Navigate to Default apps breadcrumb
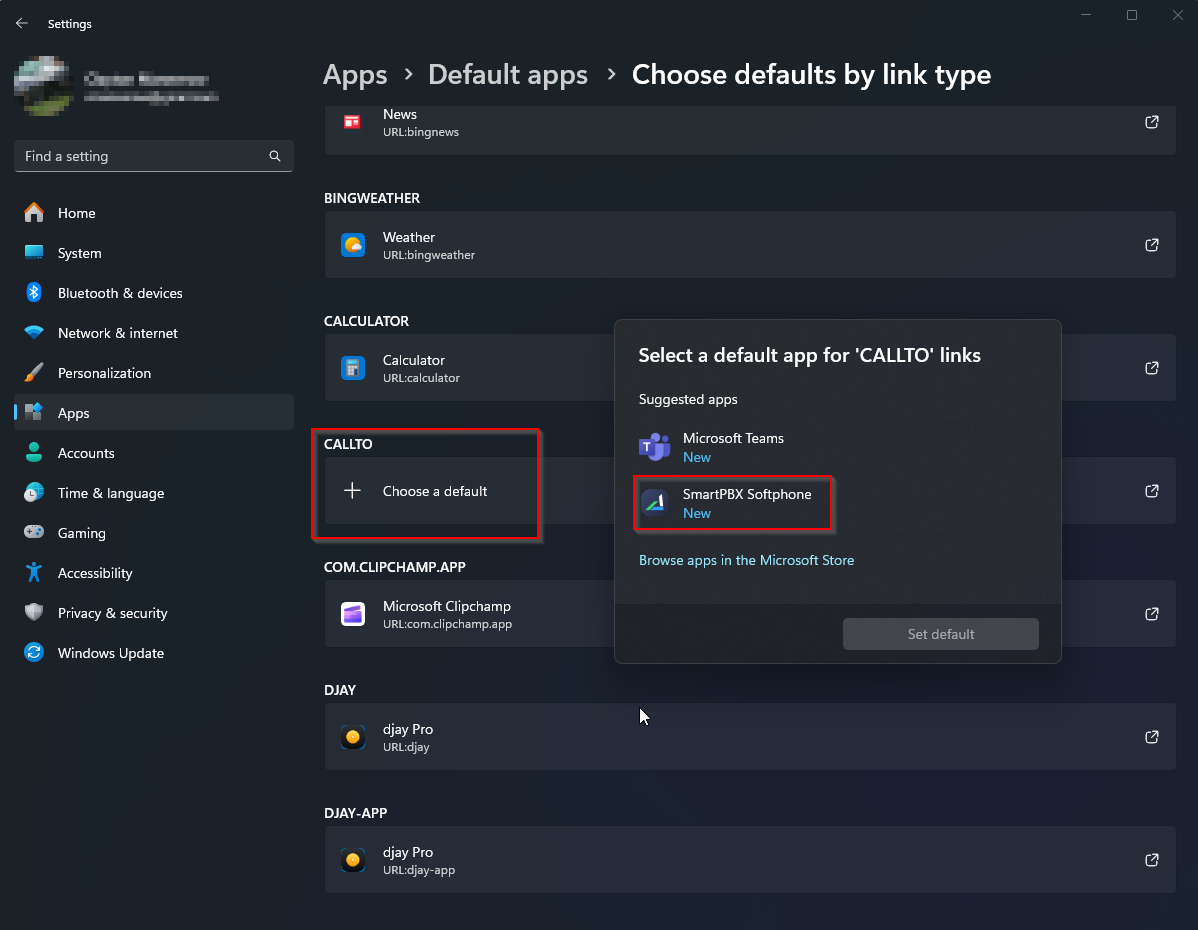The height and width of the screenshot is (930, 1198). click(508, 75)
